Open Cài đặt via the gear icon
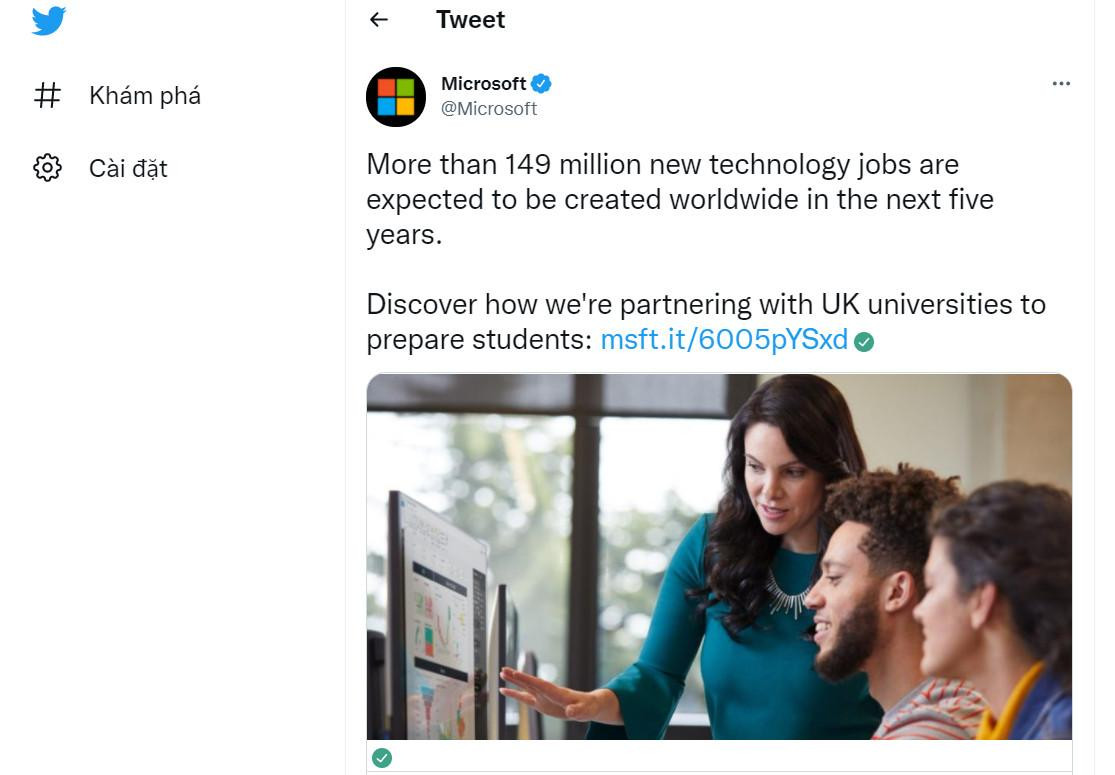The height and width of the screenshot is (775, 1115). pos(48,168)
